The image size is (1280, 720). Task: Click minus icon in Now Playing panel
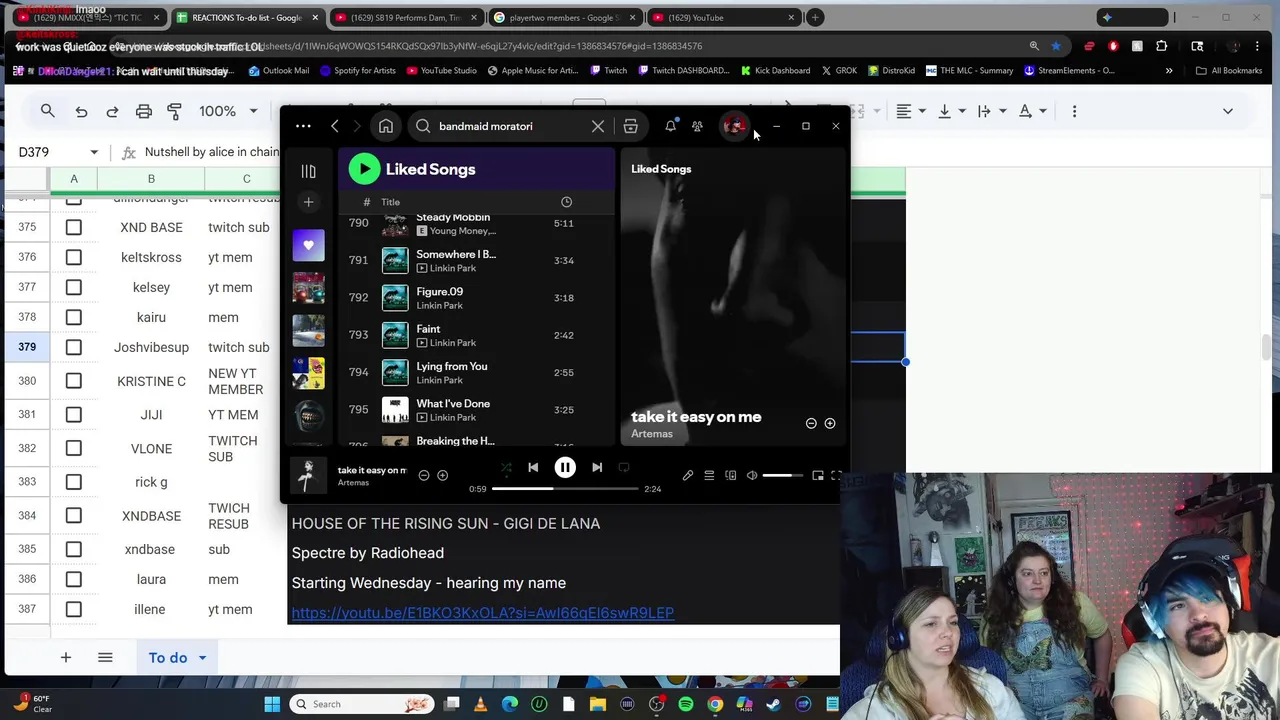pyautogui.click(x=811, y=423)
